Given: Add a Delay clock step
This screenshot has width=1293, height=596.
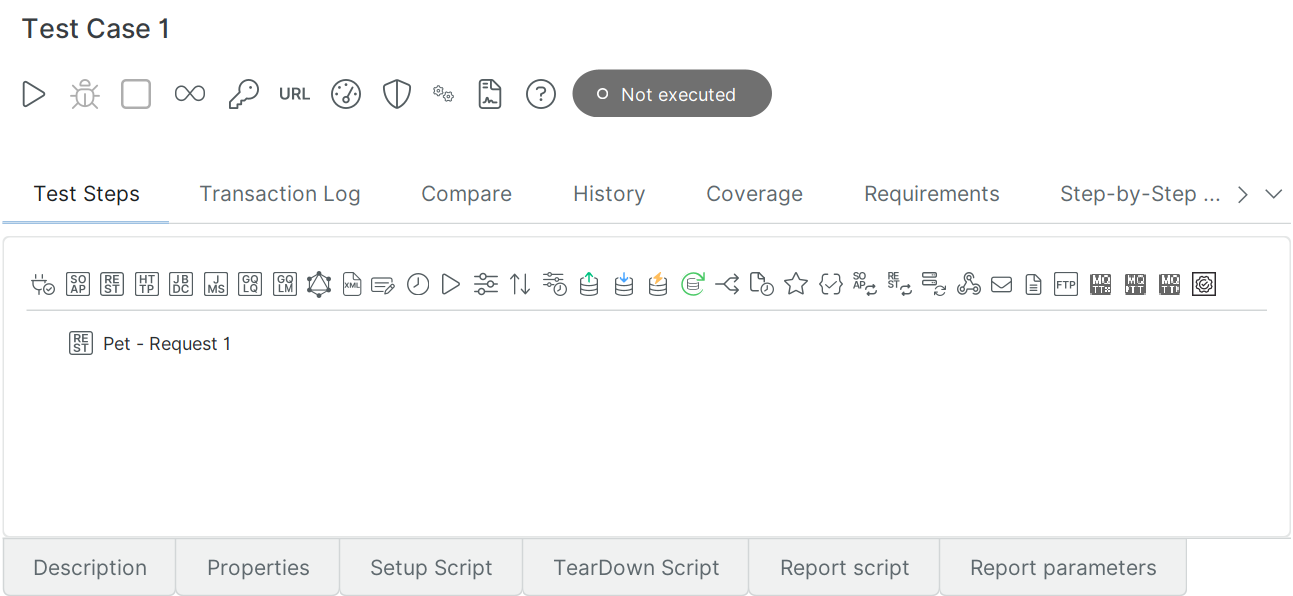Looking at the screenshot, I should [418, 284].
